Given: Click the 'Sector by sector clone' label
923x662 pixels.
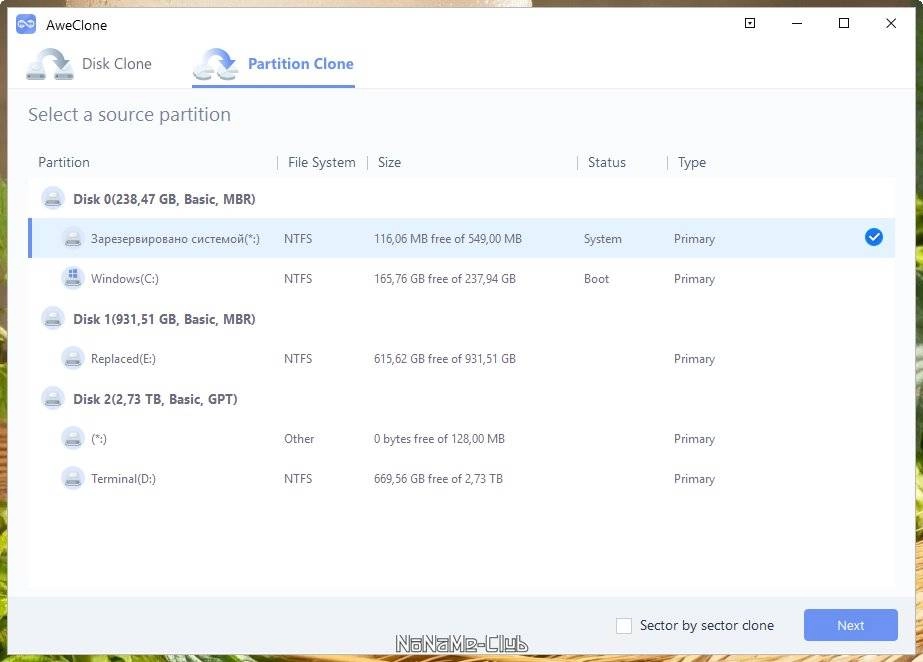Looking at the screenshot, I should [707, 625].
